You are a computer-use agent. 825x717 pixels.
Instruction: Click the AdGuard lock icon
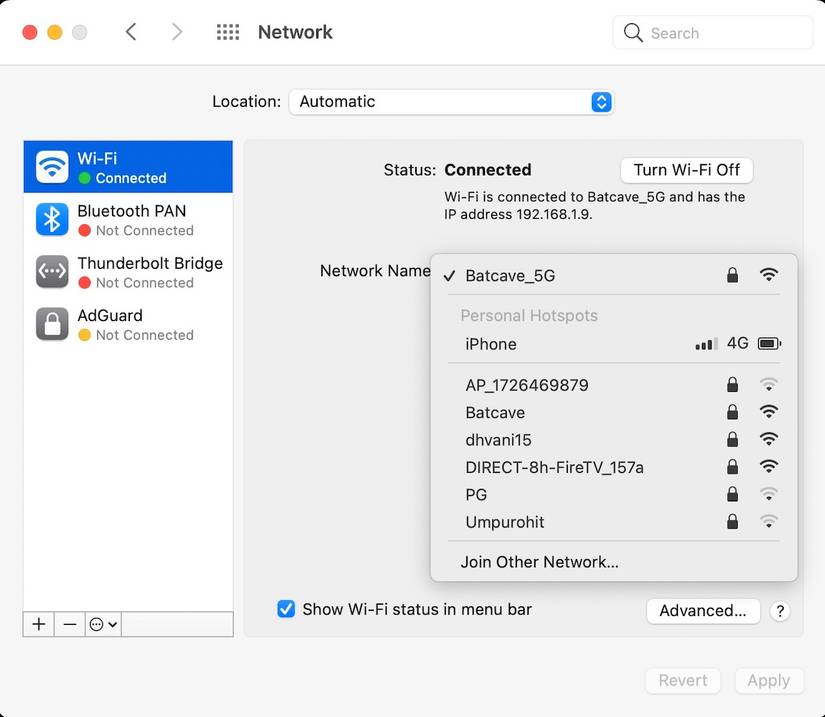coord(50,324)
